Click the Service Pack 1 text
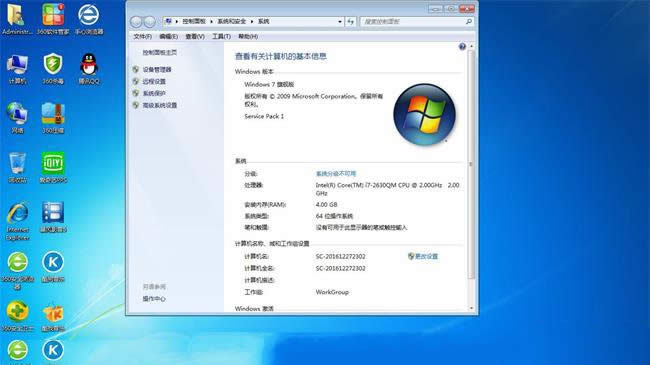 pyautogui.click(x=264, y=117)
